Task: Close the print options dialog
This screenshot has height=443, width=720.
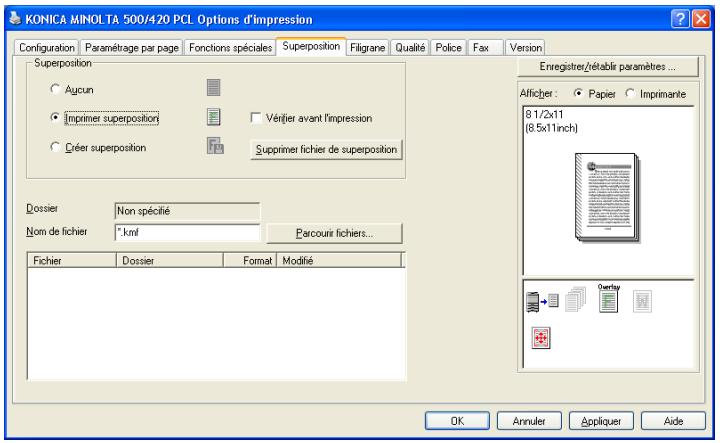Action: pyautogui.click(x=701, y=19)
